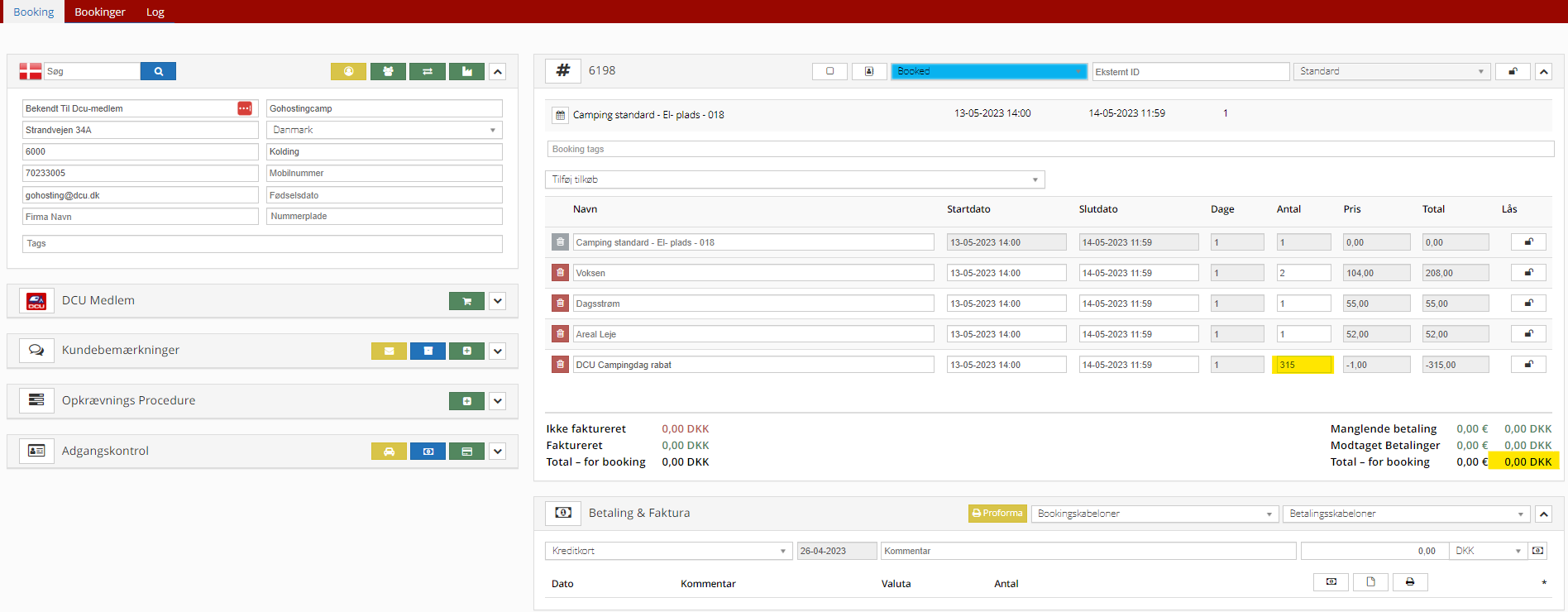The image size is (1568, 612).
Task: Toggle the lock on DCU Campingdag rabat row
Action: pyautogui.click(x=1528, y=365)
